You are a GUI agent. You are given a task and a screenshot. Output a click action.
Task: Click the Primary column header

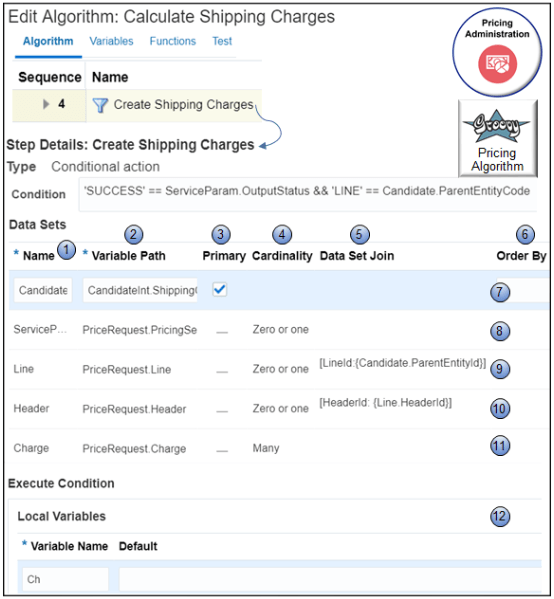[x=224, y=256]
